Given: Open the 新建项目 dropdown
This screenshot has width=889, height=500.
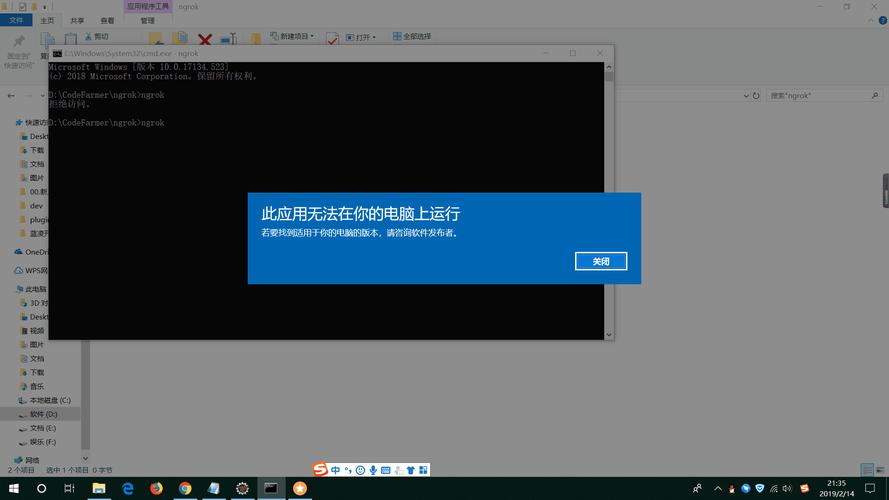Looking at the screenshot, I should (292, 36).
